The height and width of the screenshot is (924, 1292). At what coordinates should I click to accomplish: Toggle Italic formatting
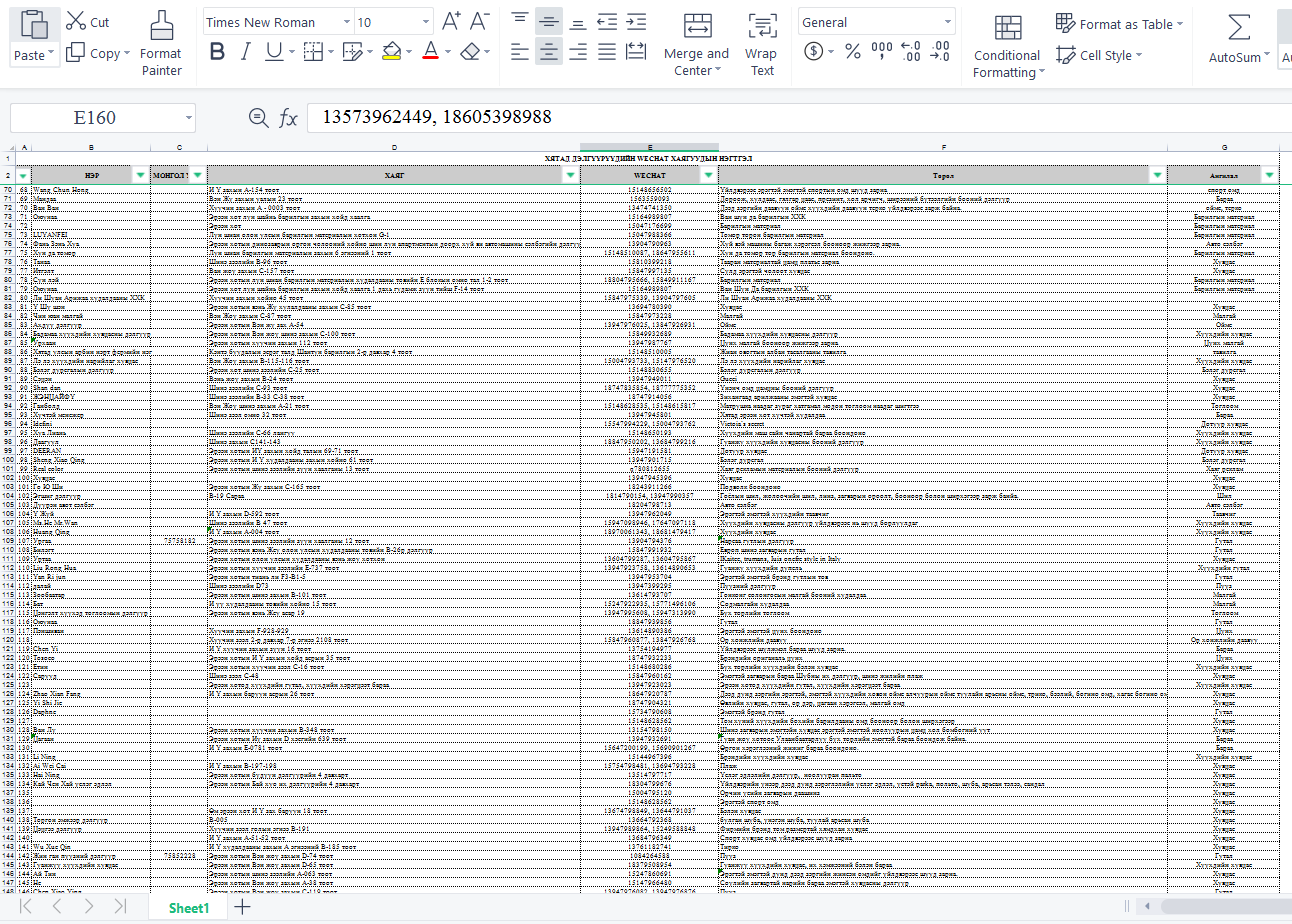click(246, 52)
